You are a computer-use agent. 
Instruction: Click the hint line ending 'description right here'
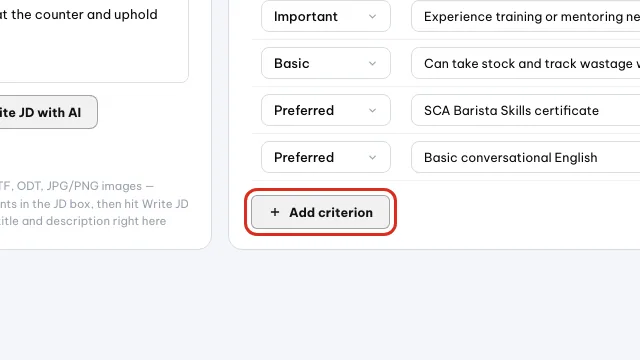[x=83, y=221]
